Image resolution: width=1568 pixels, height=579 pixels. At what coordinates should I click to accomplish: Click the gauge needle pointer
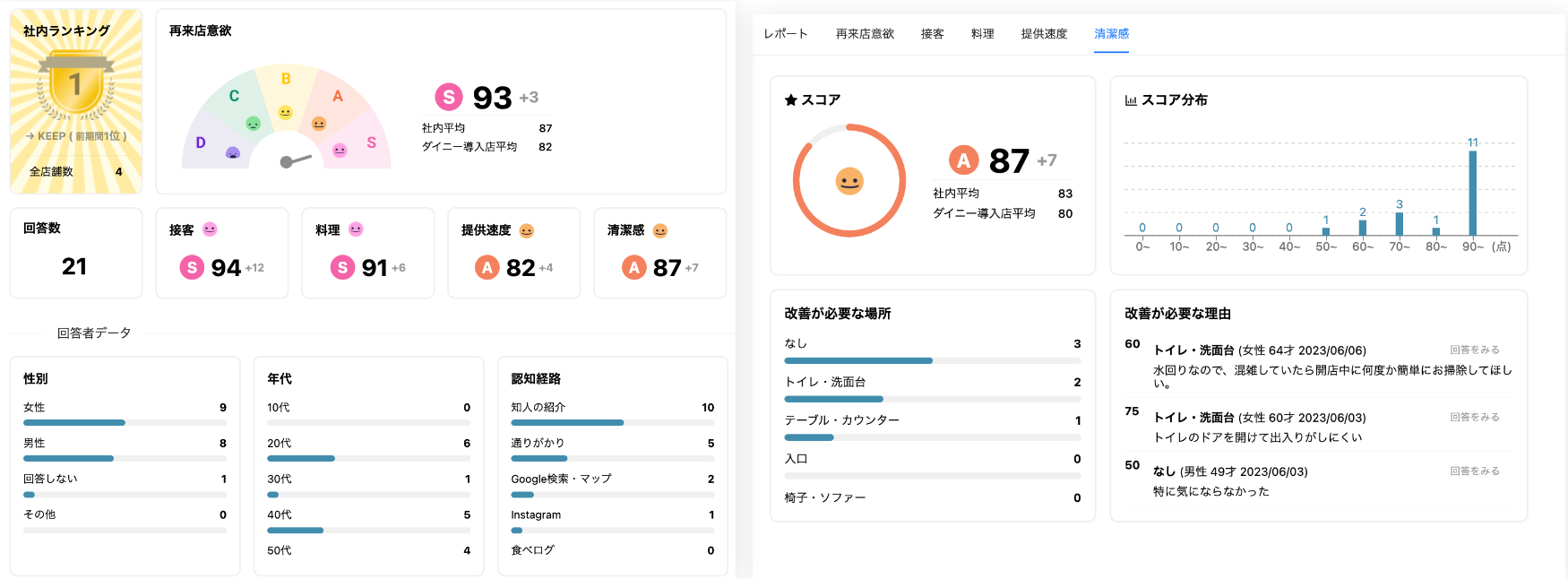tap(296, 160)
